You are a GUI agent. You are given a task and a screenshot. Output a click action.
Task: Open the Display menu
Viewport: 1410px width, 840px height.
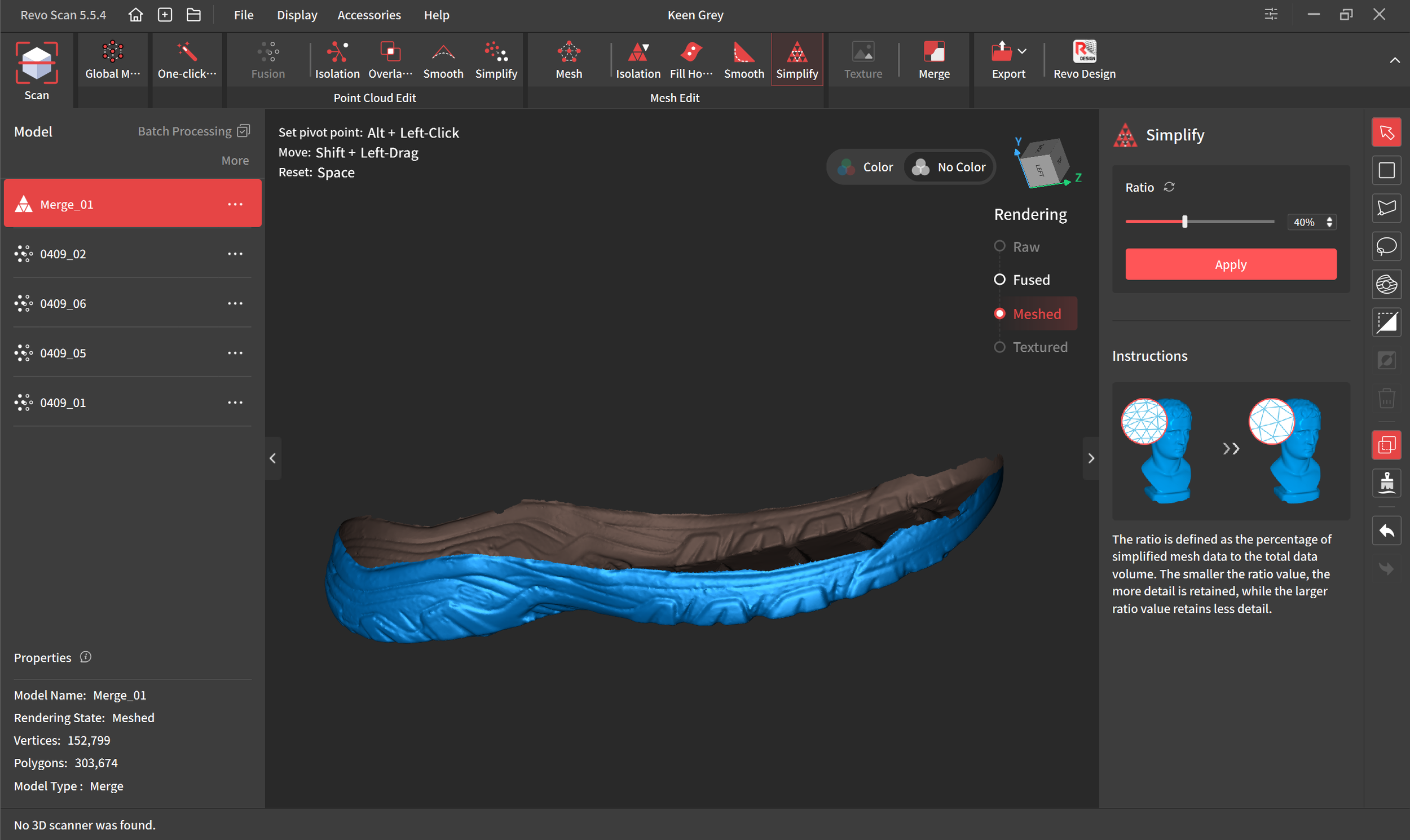click(297, 15)
